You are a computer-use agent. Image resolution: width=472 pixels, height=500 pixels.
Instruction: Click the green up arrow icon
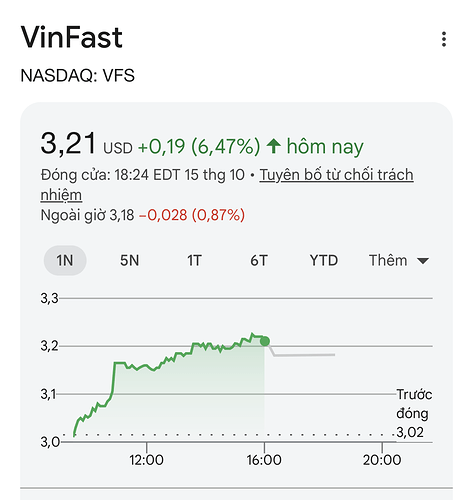274,146
